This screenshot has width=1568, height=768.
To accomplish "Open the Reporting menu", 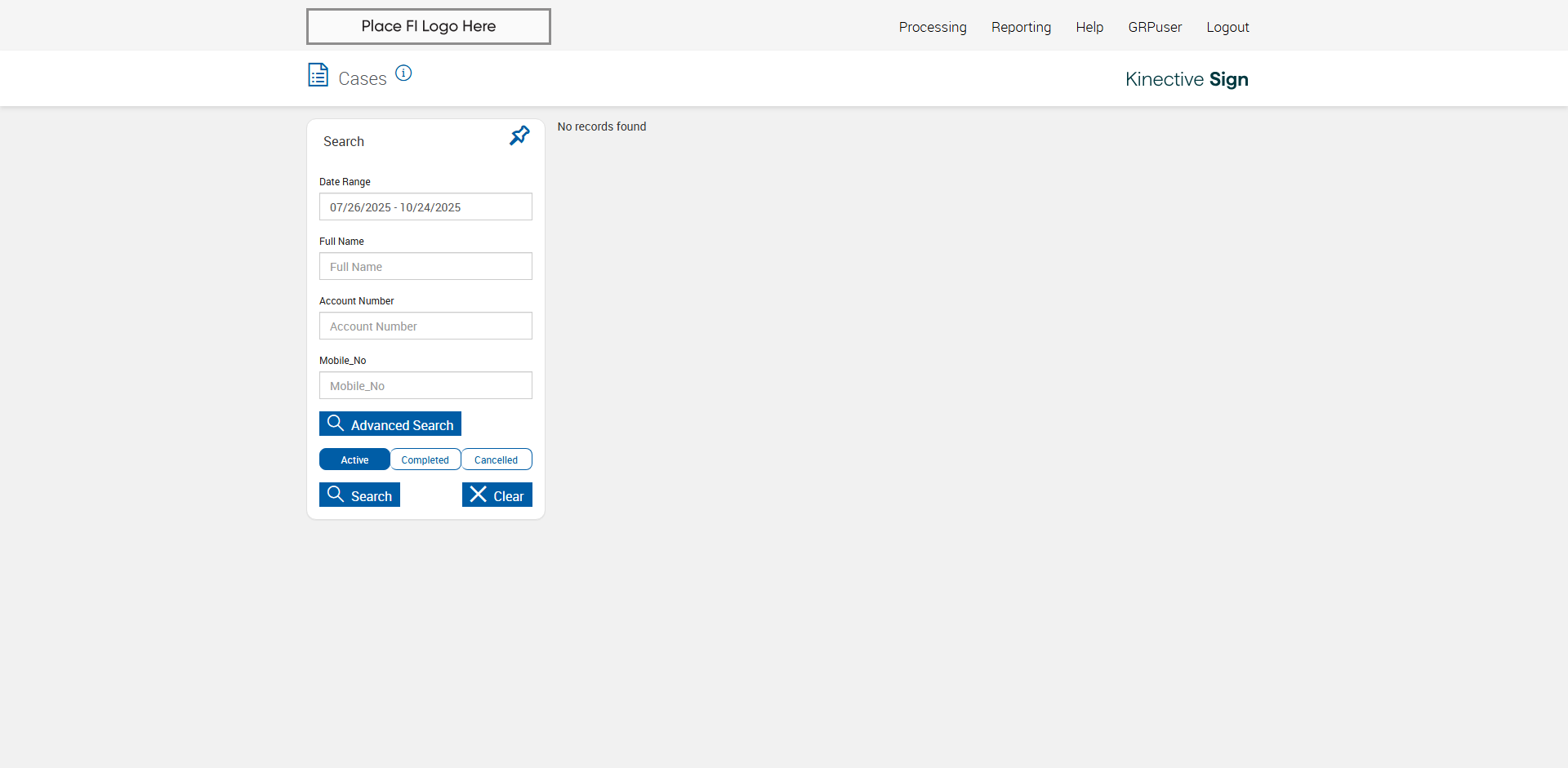I will click(x=1021, y=27).
